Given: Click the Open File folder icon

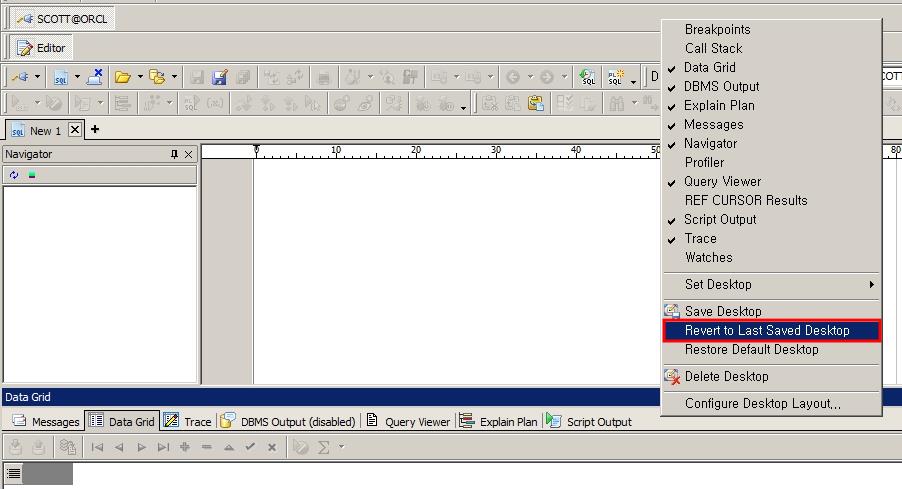Looking at the screenshot, I should (x=122, y=77).
